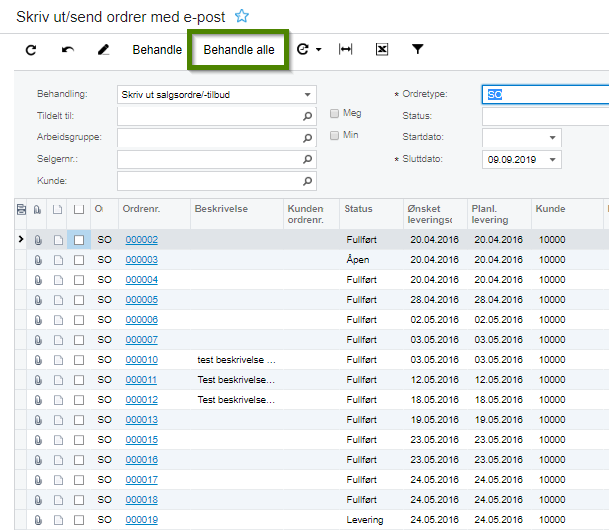This screenshot has height=530, width=609.
Task: Click attachment paperclip for order 000002
Action: tap(38, 241)
